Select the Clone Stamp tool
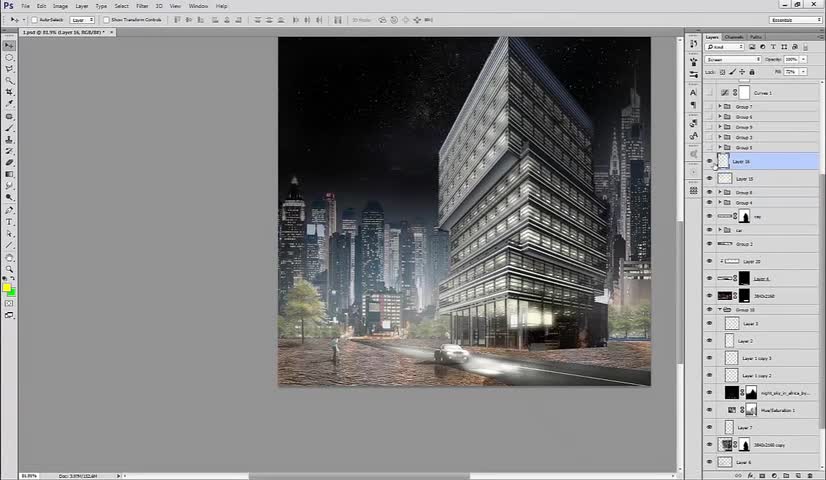This screenshot has height=480, width=826. 9,140
